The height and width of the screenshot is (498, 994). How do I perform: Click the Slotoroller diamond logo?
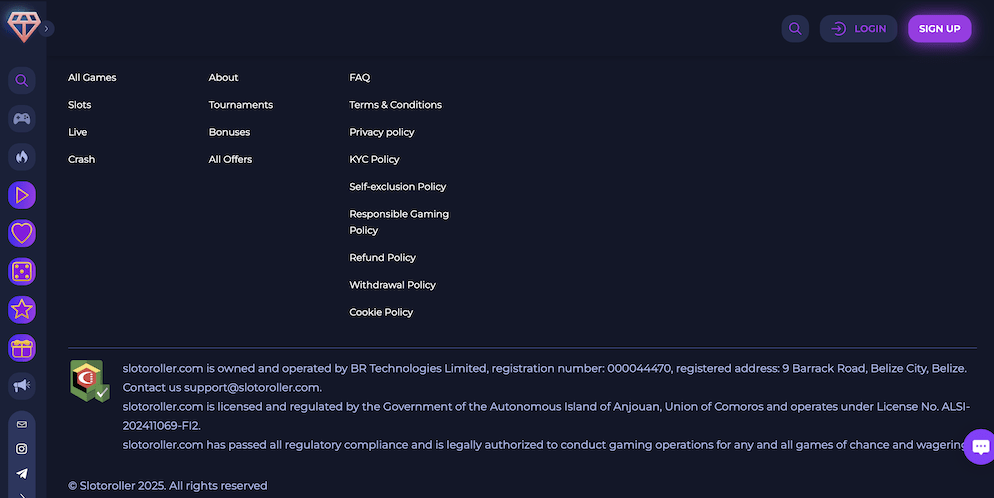(21, 26)
